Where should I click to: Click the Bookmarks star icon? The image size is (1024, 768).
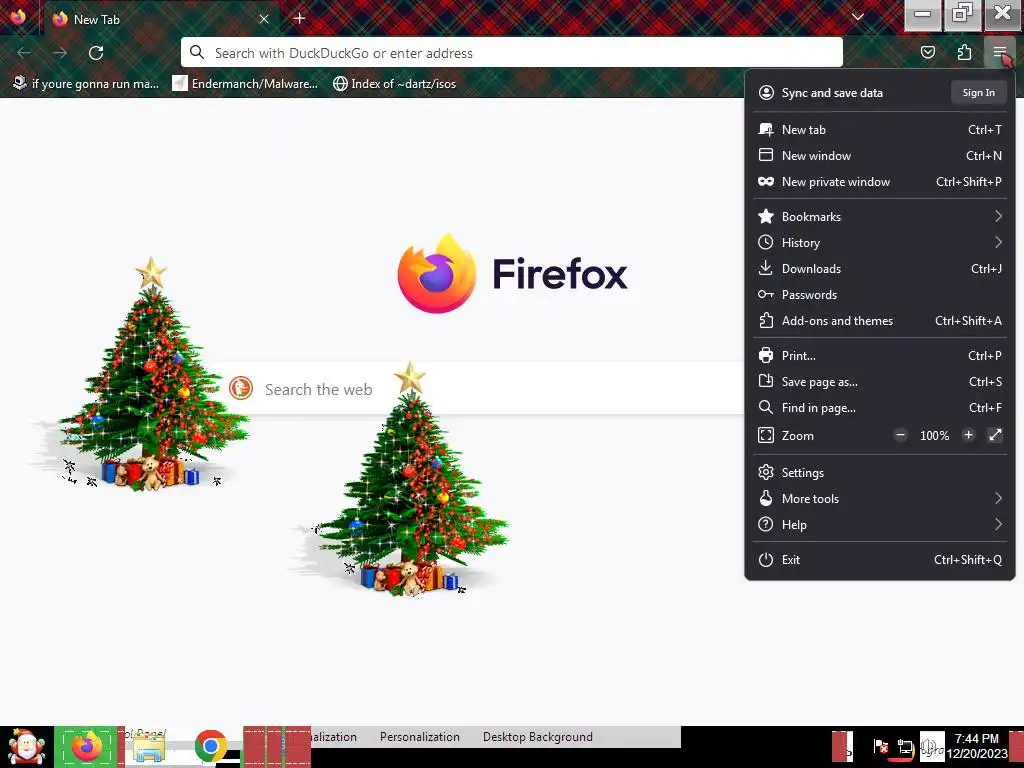[766, 216]
